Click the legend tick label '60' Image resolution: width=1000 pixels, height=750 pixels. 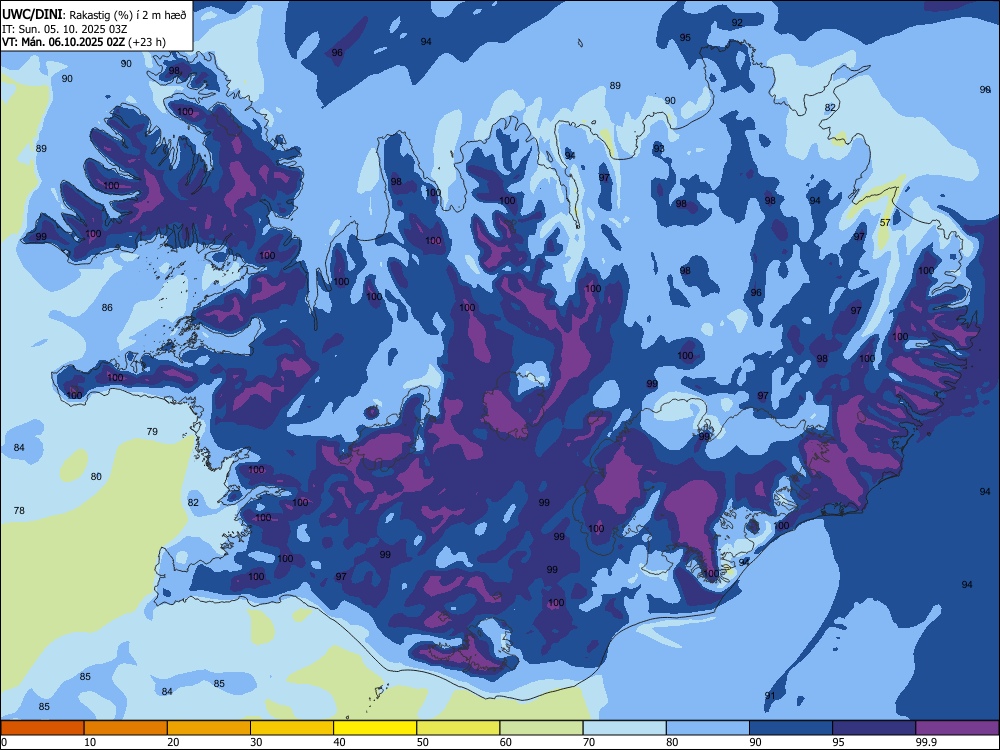click(x=506, y=742)
